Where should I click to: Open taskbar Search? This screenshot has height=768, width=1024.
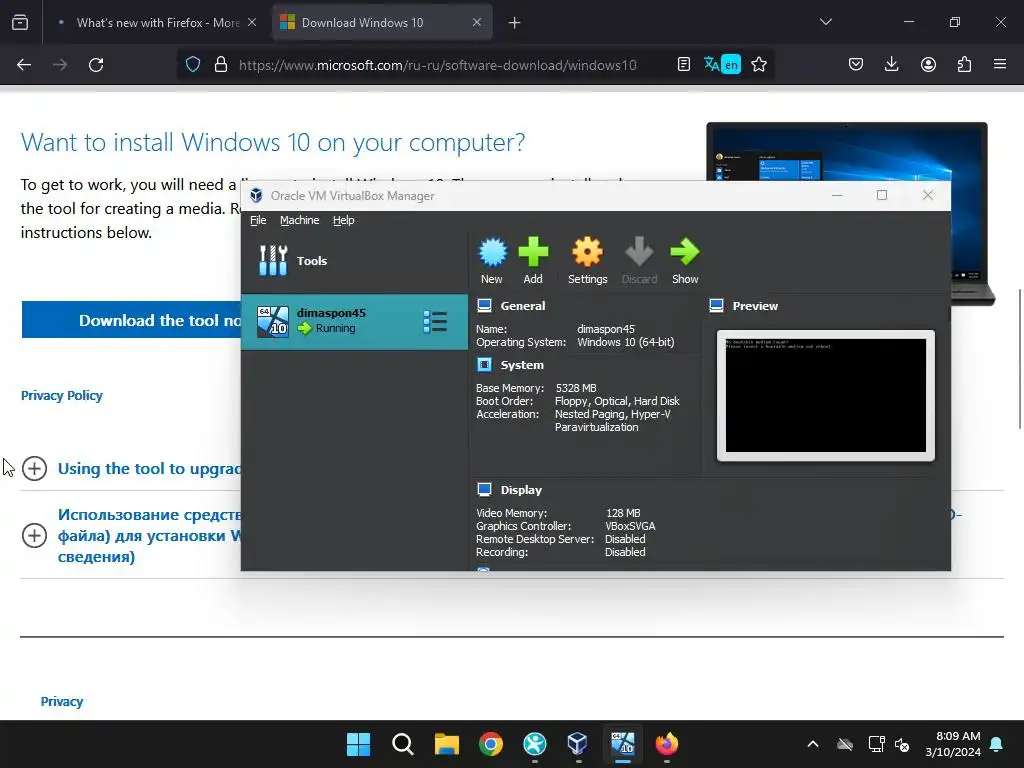pyautogui.click(x=403, y=744)
